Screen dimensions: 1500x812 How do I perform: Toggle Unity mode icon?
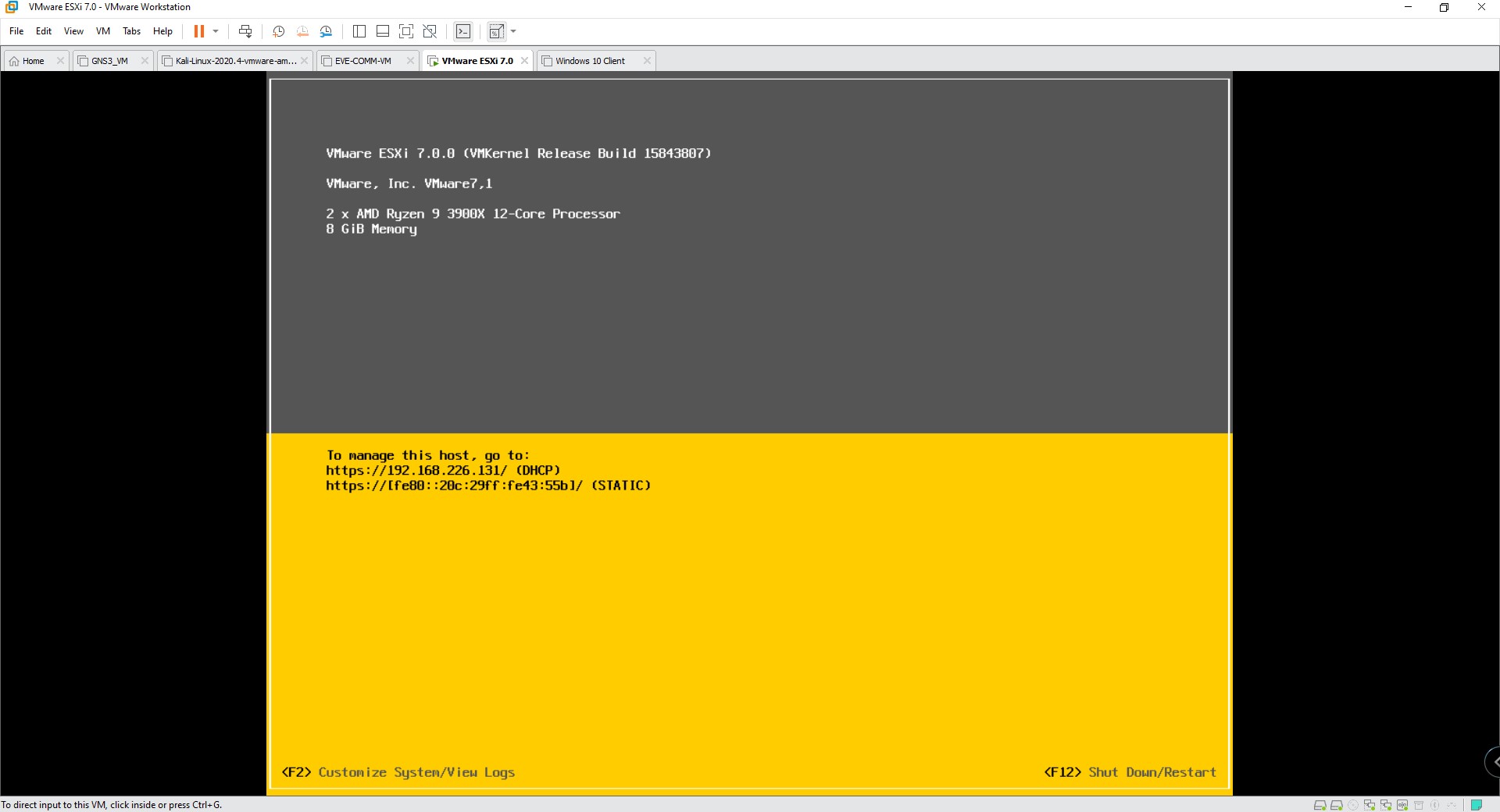[430, 31]
